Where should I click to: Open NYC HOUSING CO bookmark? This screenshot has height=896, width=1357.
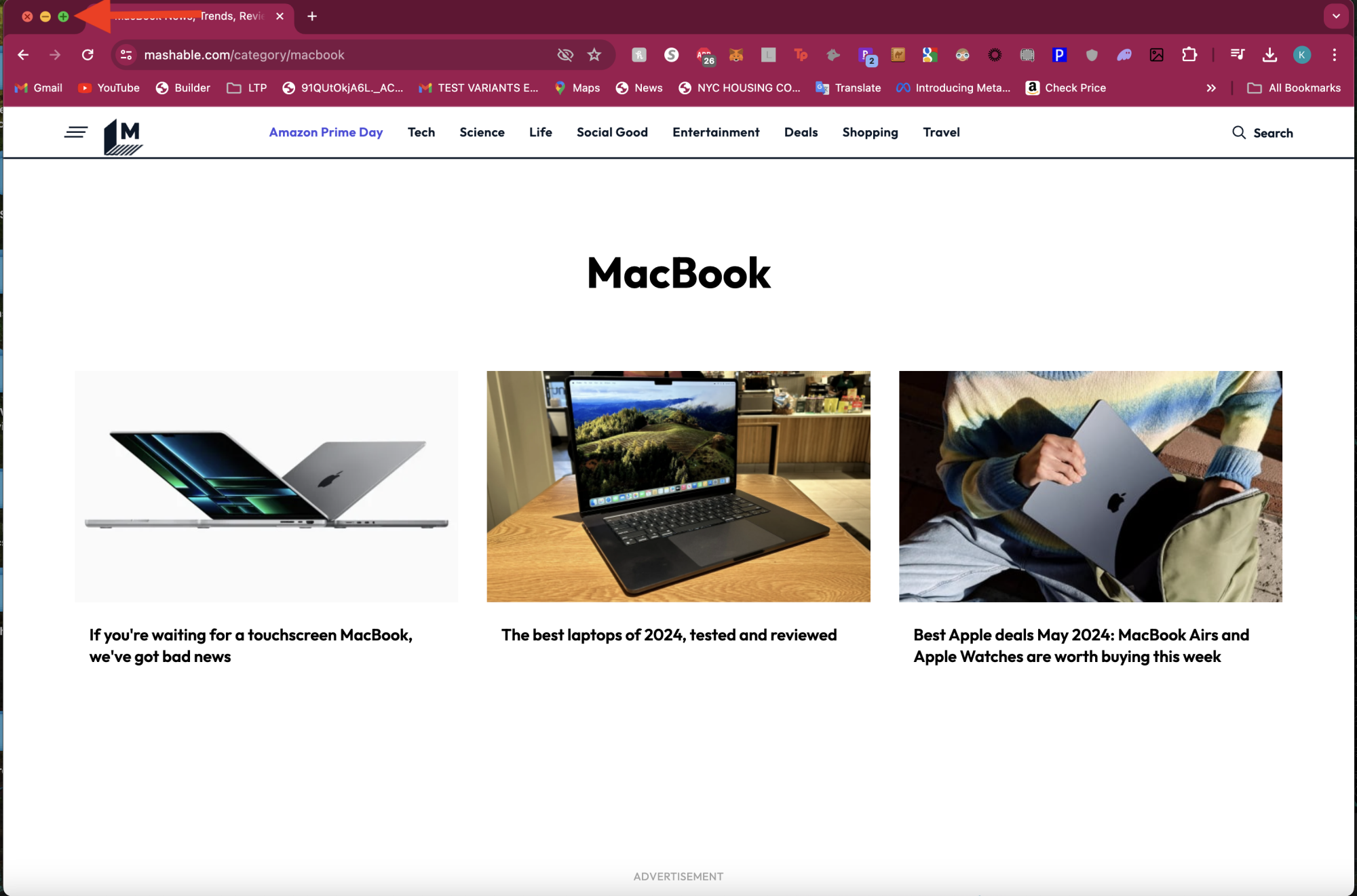click(x=740, y=88)
